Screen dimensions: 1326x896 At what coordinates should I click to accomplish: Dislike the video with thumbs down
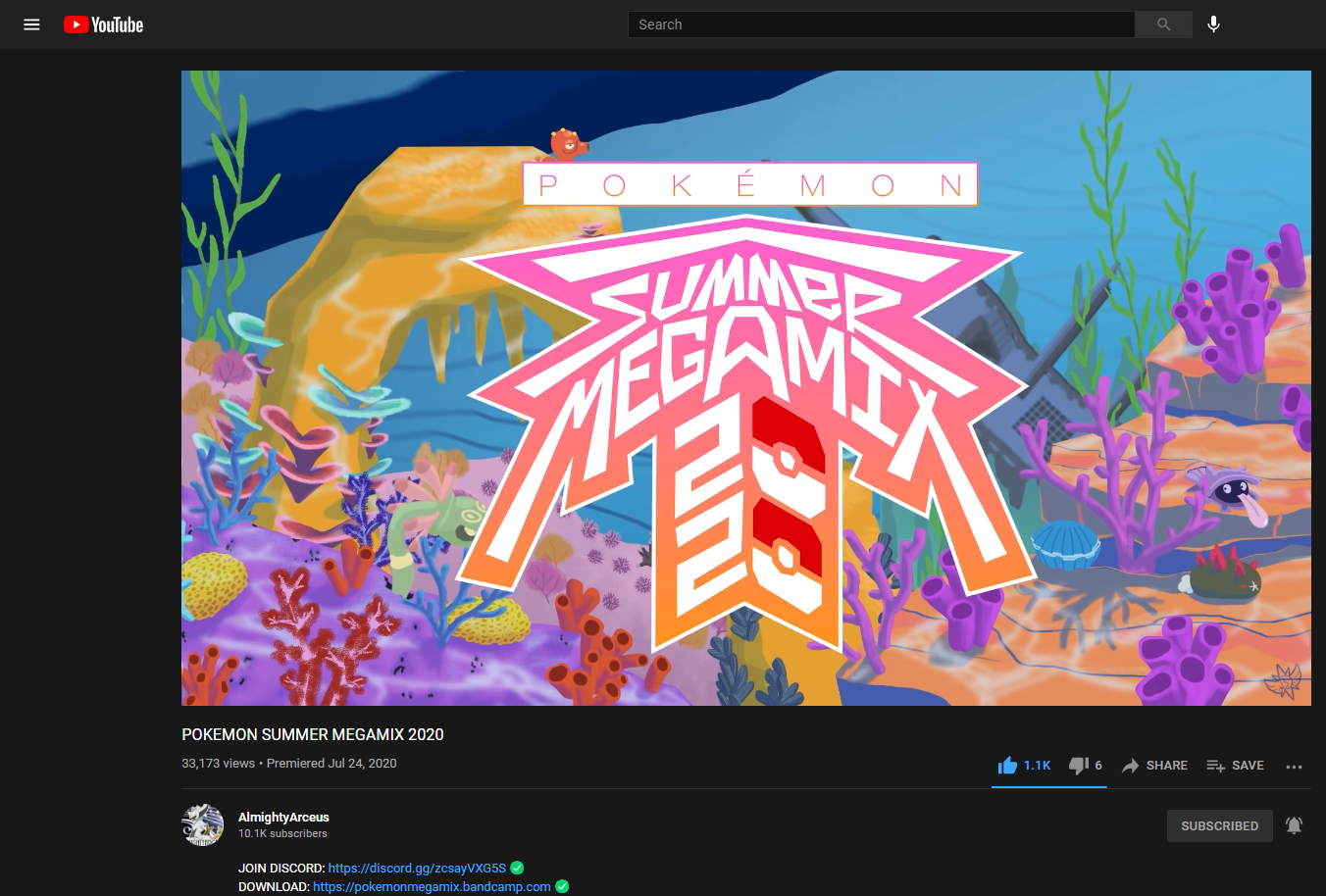(1086, 766)
